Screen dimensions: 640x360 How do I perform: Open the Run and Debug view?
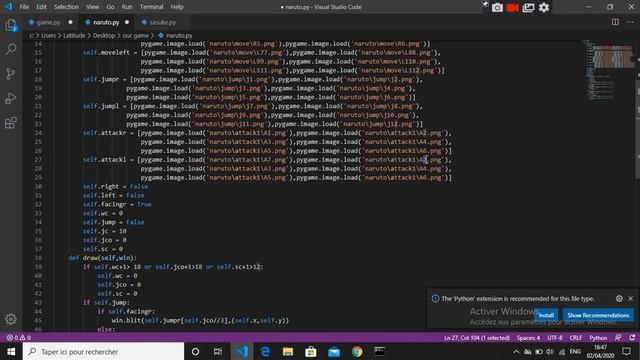11,98
